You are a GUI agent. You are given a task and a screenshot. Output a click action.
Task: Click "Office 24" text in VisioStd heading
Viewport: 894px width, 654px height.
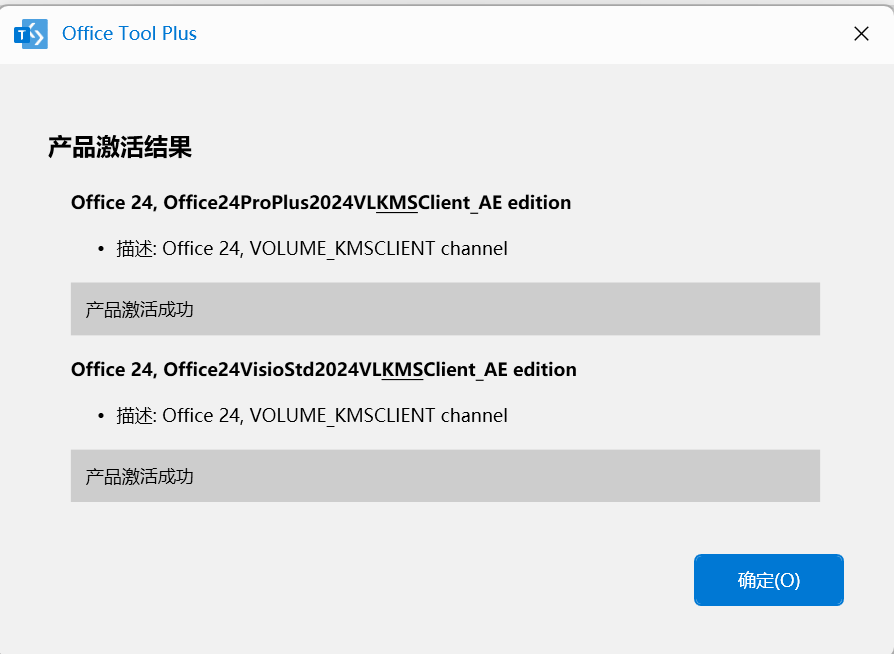112,369
